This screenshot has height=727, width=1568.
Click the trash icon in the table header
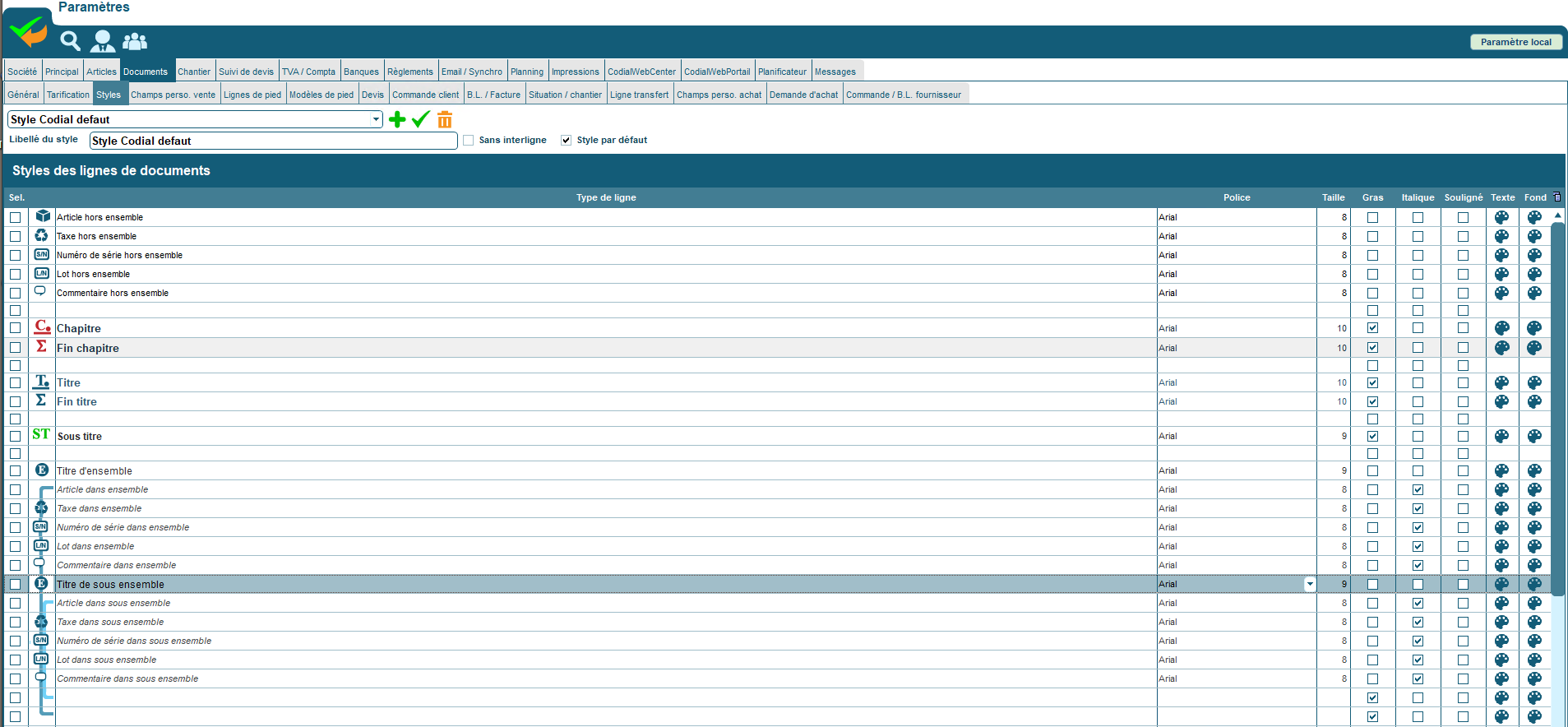[1556, 197]
